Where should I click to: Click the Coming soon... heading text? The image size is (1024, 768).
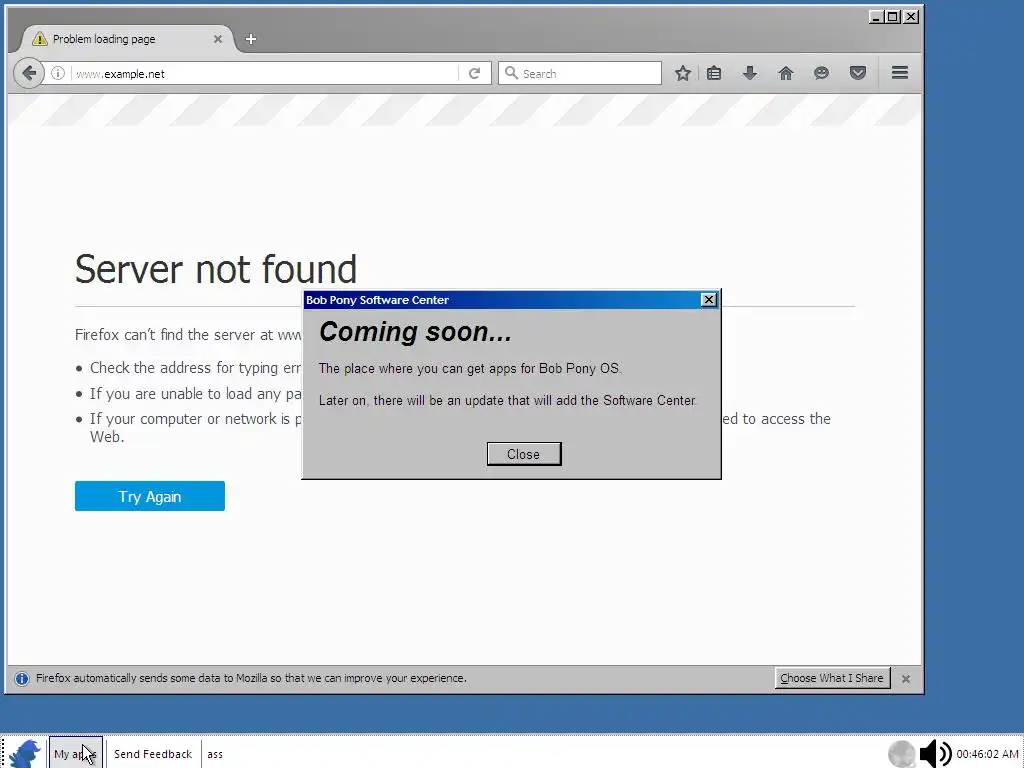tap(415, 332)
